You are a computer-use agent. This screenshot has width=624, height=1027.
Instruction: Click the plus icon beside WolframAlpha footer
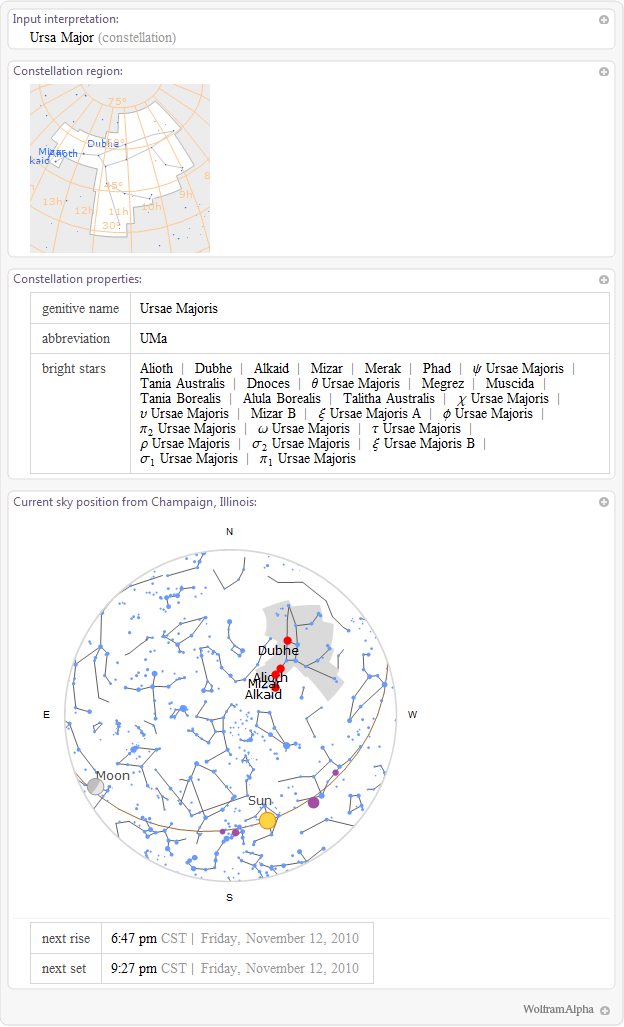click(605, 1010)
